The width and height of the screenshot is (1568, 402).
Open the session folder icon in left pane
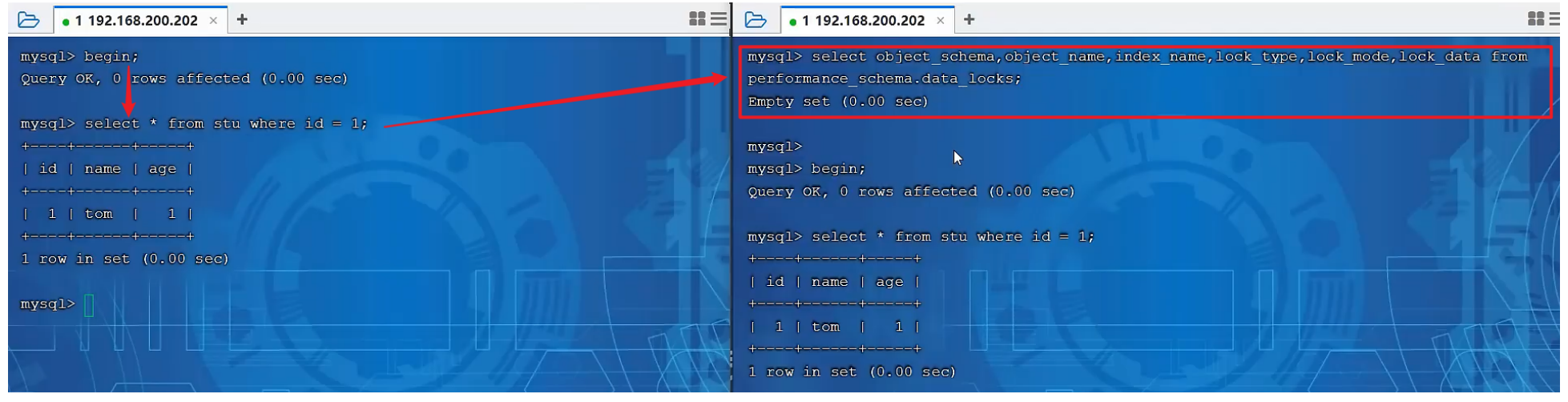(x=28, y=20)
